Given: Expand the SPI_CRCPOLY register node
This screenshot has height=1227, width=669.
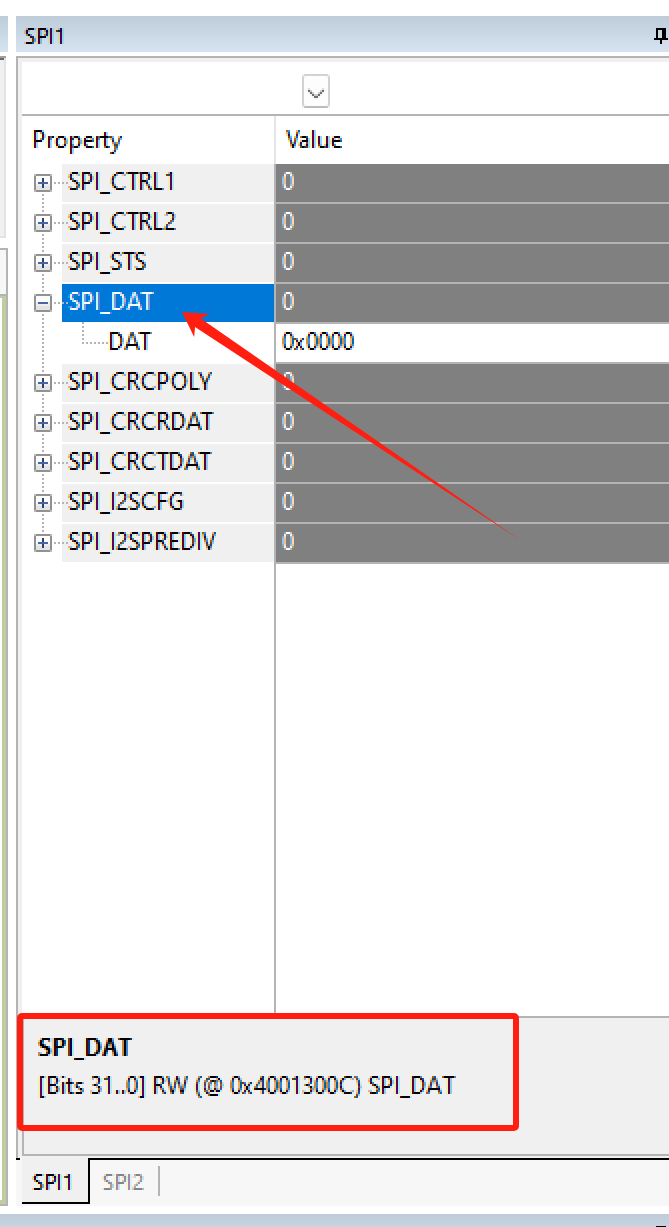Looking at the screenshot, I should [x=43, y=383].
